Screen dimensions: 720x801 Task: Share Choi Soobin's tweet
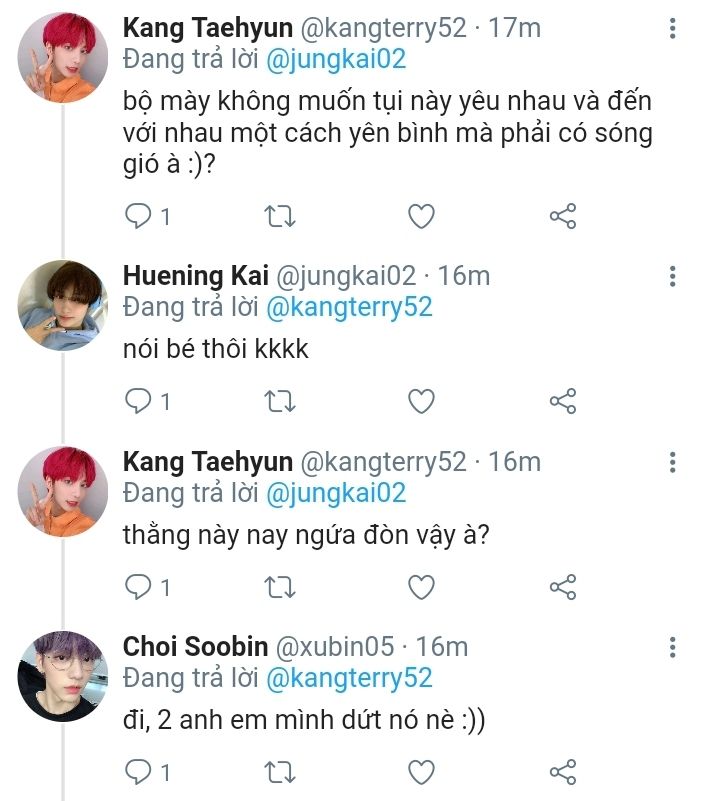(563, 772)
